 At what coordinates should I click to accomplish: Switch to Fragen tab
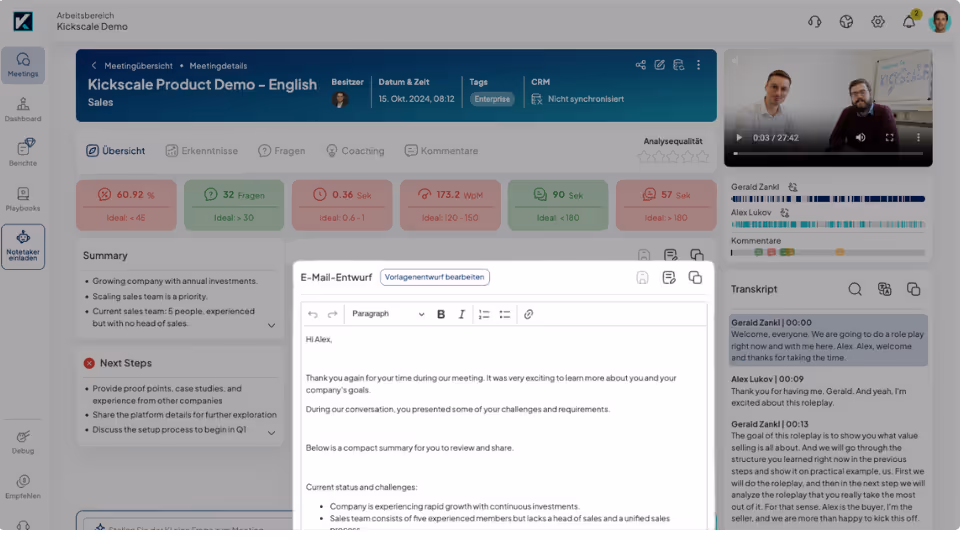(282, 151)
